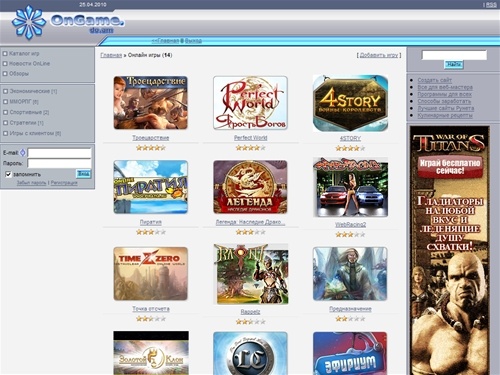Open Обзоры menu item
Screen dimensions: 500x375
[19, 74]
